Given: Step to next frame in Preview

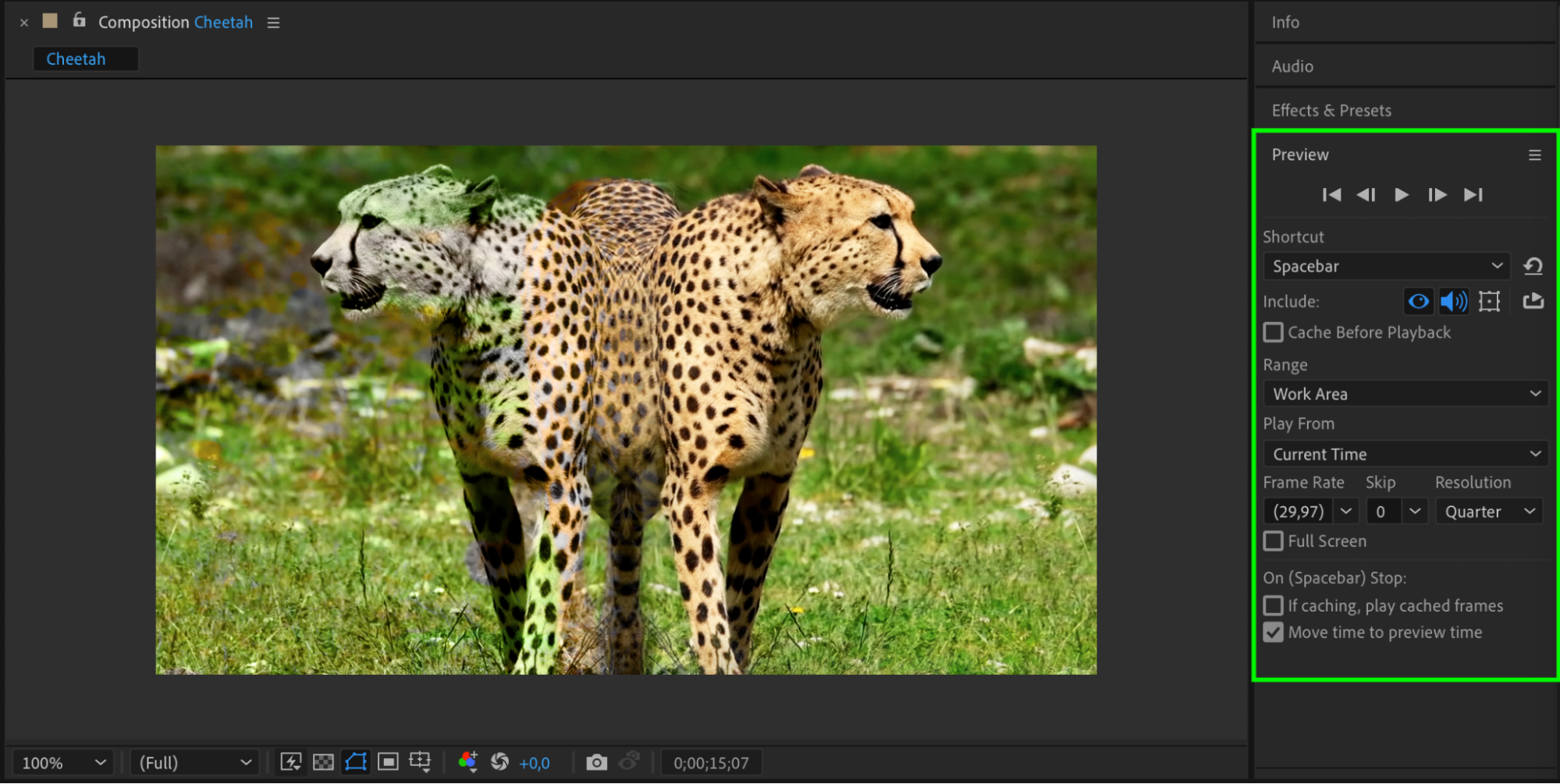Looking at the screenshot, I should (x=1437, y=195).
